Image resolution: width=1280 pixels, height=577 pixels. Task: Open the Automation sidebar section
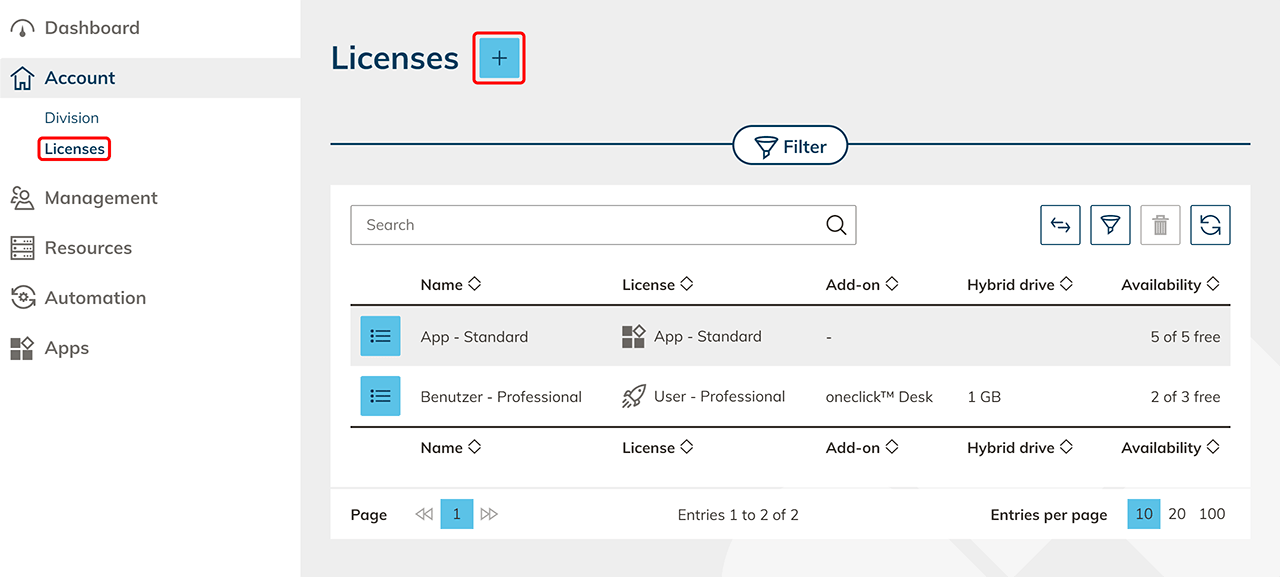pyautogui.click(x=95, y=298)
